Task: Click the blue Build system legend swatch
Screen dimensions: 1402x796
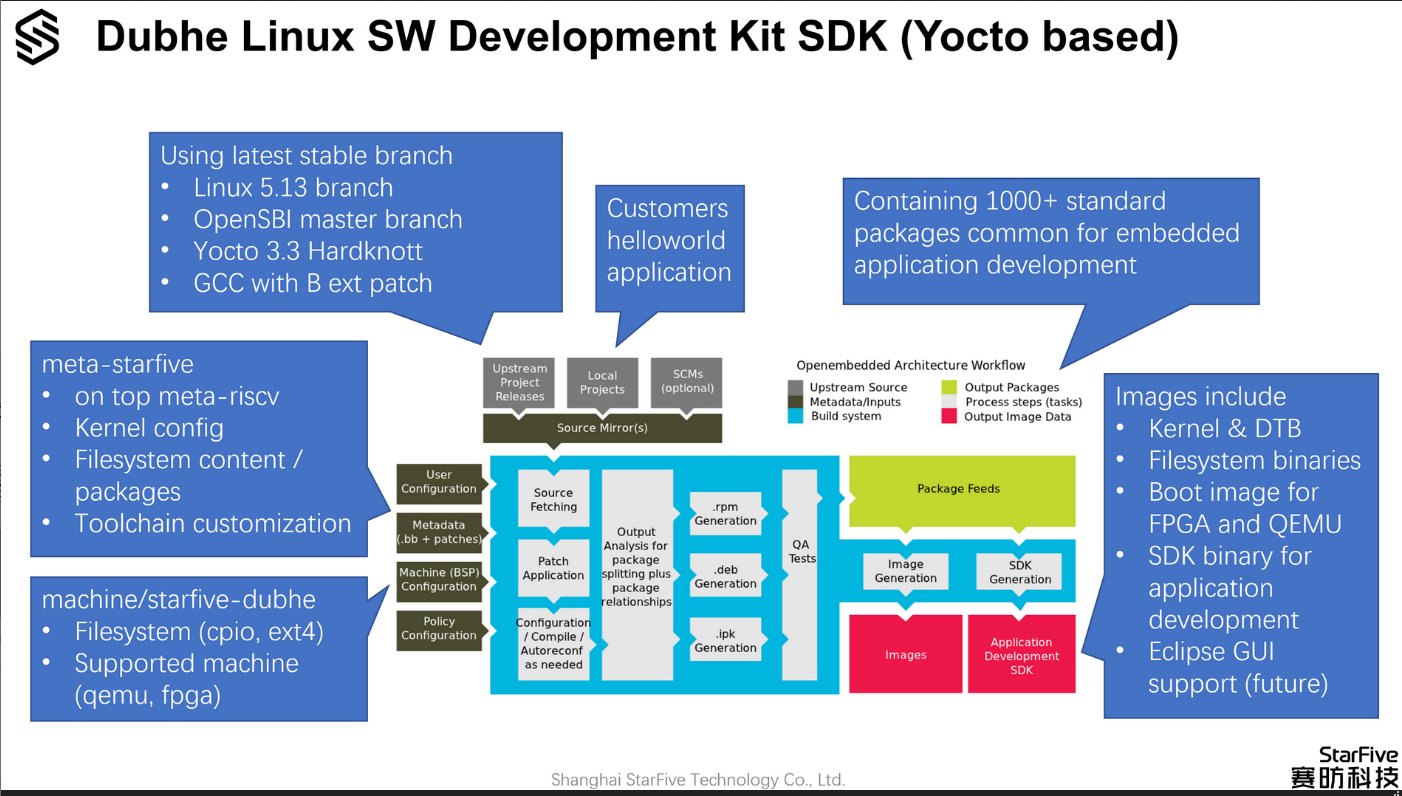Action: click(795, 416)
